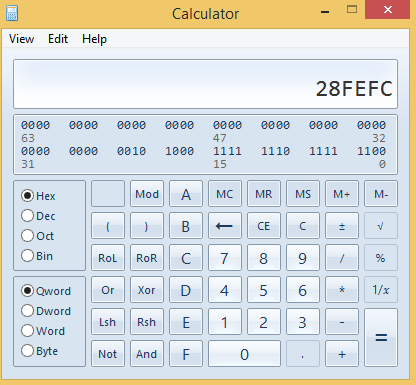
Task: Select the Dec number base
Action: point(38,216)
